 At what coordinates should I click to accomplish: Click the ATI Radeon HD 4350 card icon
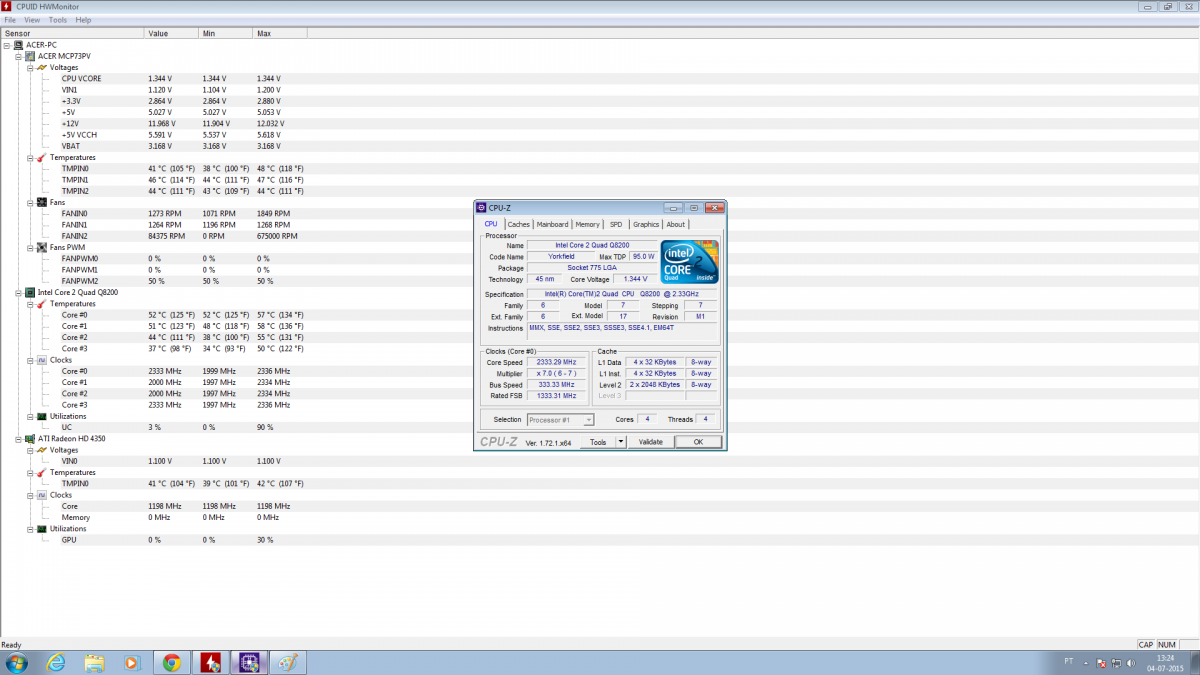[x=30, y=438]
